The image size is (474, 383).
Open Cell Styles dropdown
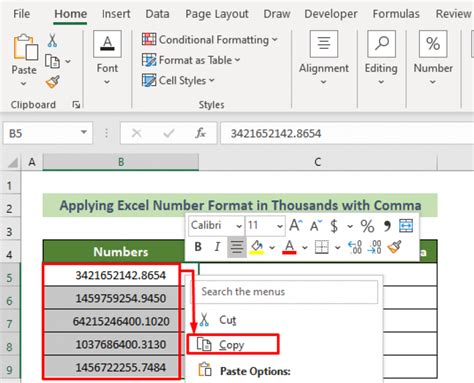(212, 81)
